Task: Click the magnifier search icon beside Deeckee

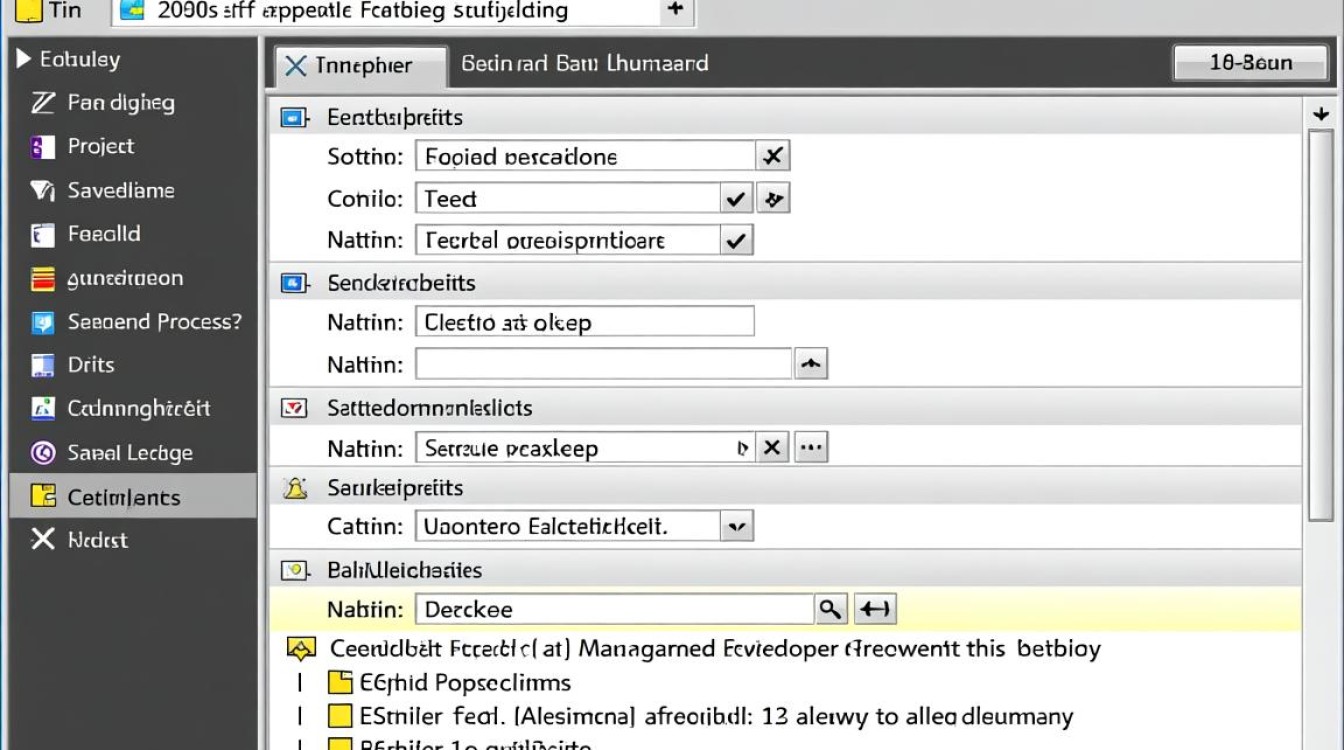Action: (831, 609)
